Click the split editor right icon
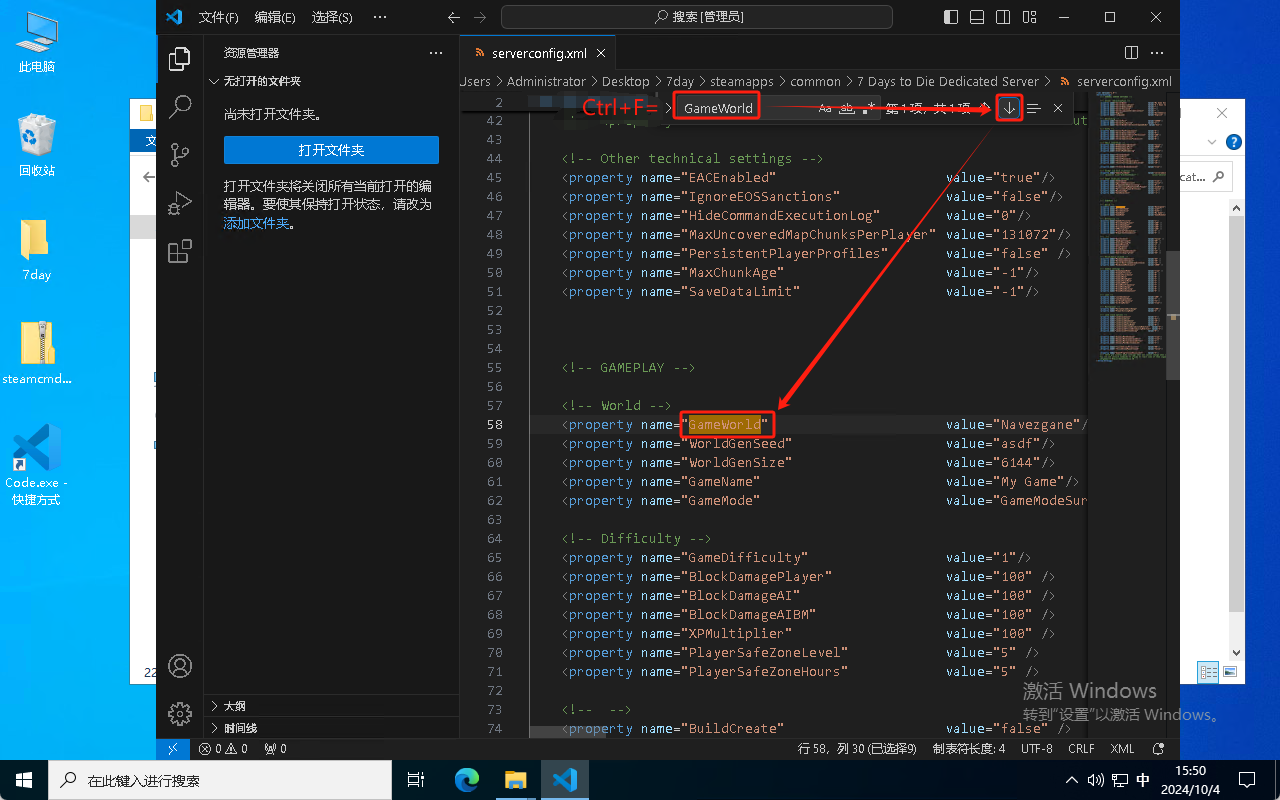The height and width of the screenshot is (800, 1280). 1131,53
